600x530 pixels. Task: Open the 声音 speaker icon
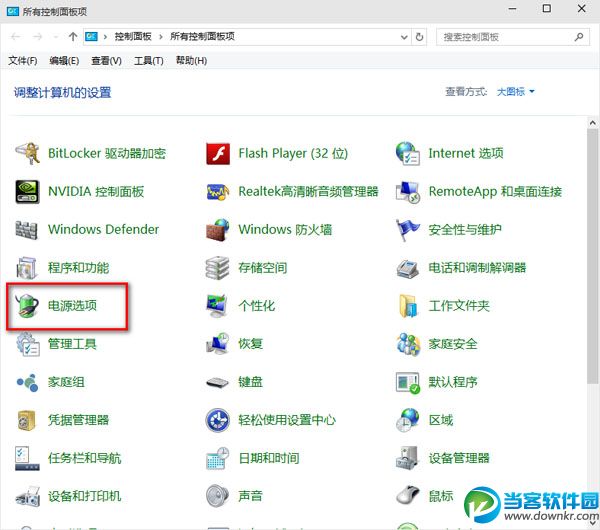coord(217,496)
